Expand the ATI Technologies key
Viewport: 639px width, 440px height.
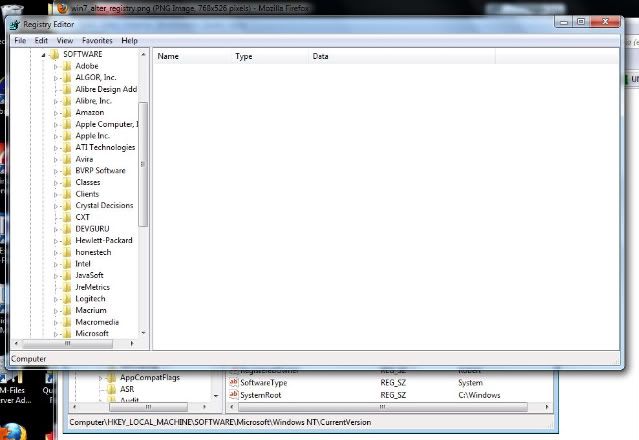point(56,148)
